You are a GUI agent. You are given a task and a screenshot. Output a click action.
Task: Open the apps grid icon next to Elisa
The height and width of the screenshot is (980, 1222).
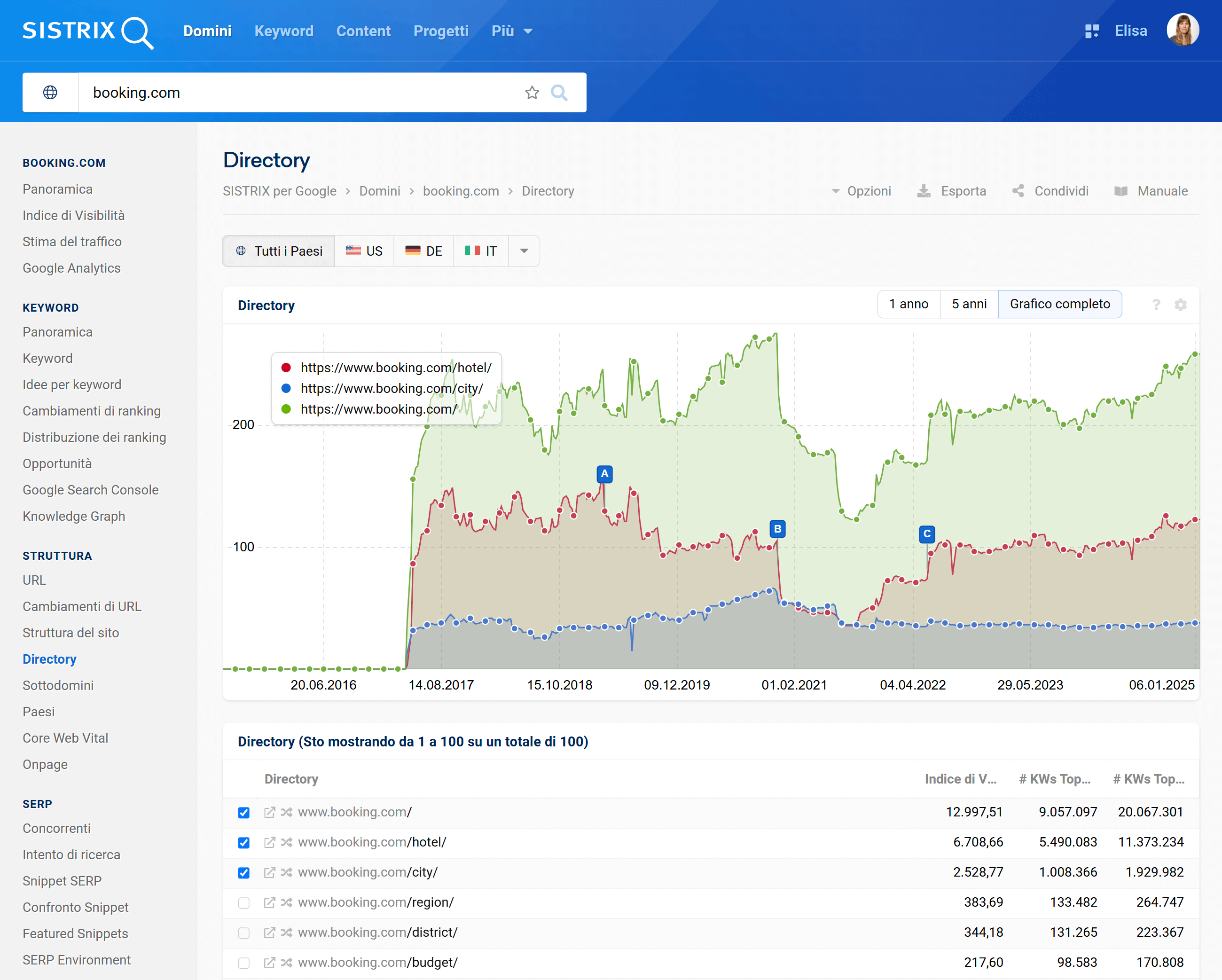1092,31
